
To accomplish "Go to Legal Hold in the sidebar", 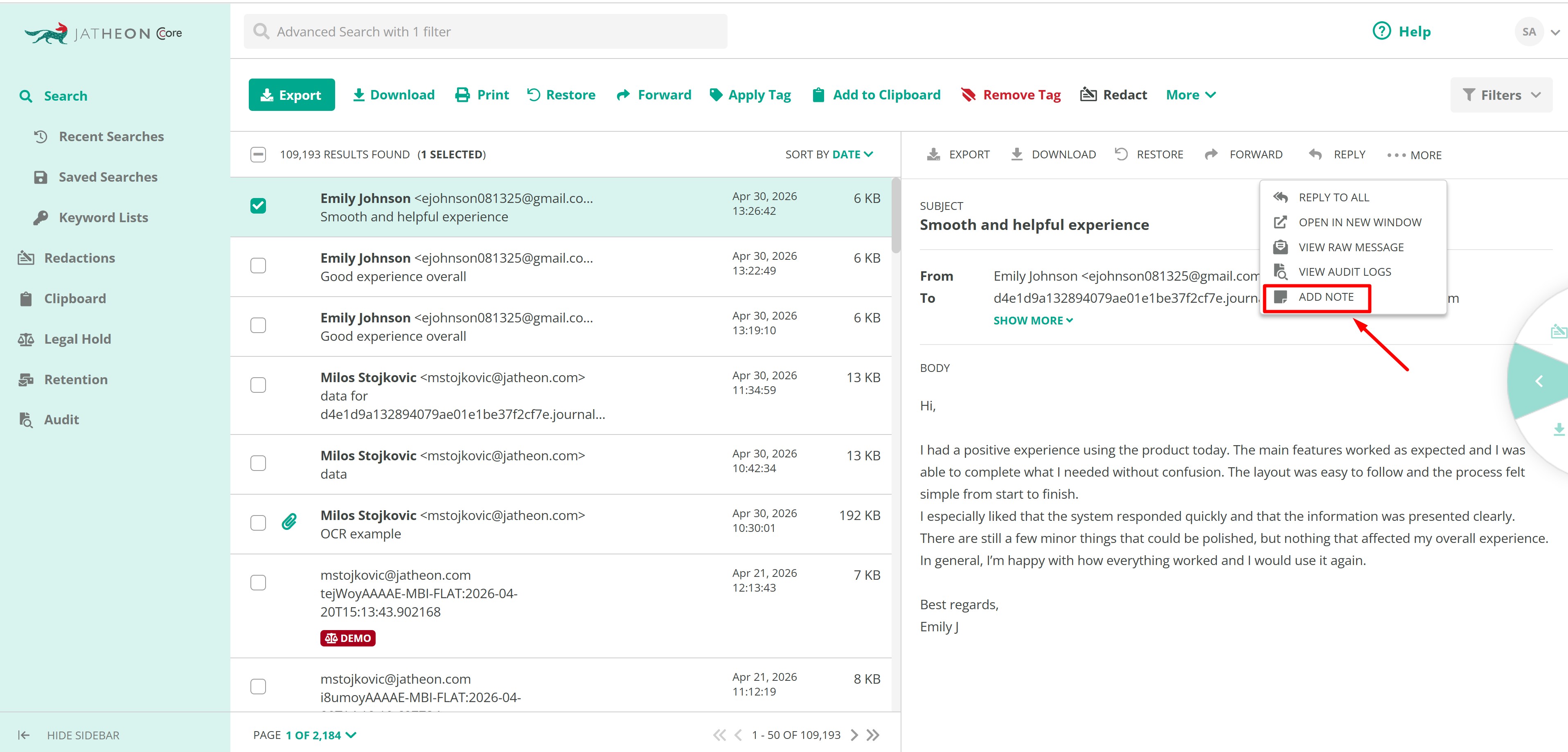I will tap(65, 339).
